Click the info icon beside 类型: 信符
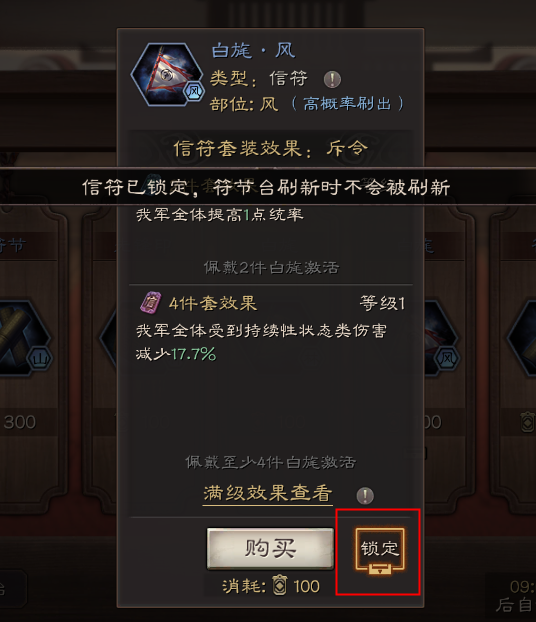Viewport: 536px width, 622px height. point(332,79)
